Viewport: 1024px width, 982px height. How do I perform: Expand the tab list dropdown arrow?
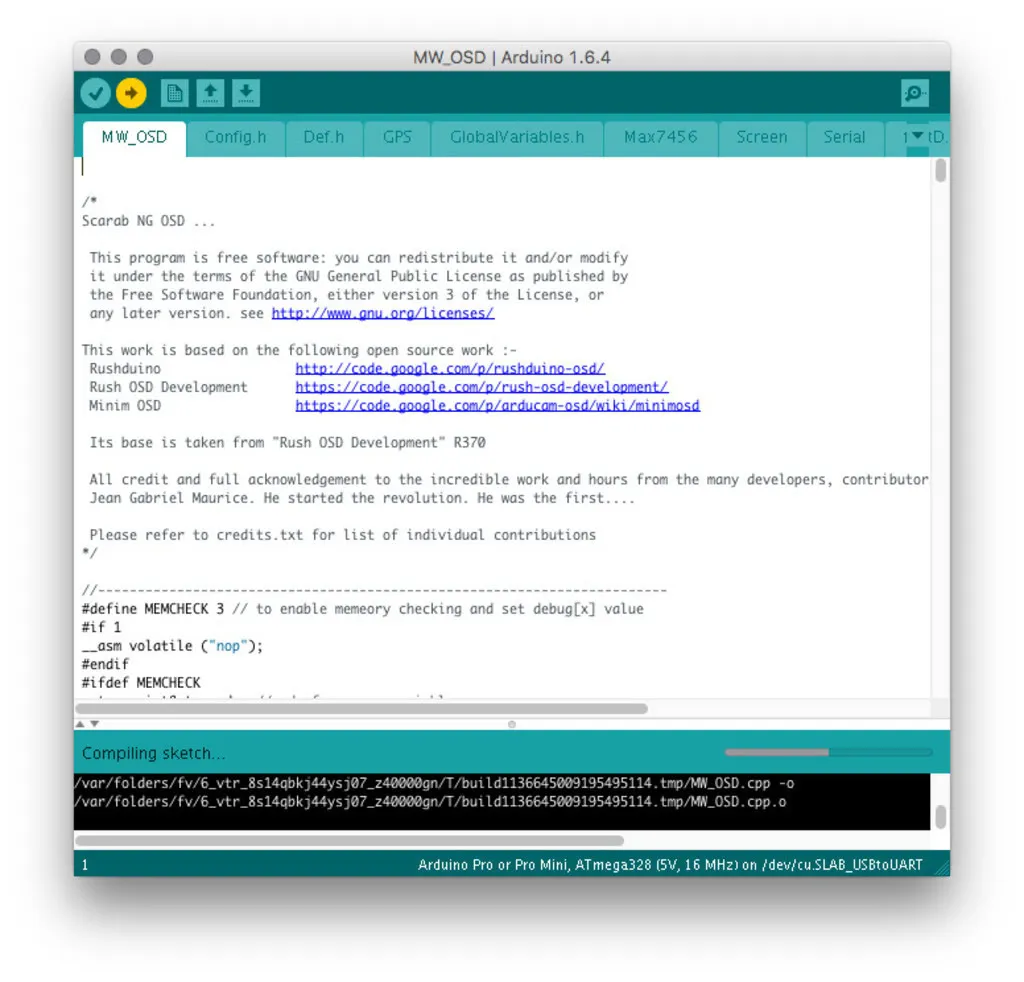coord(918,137)
